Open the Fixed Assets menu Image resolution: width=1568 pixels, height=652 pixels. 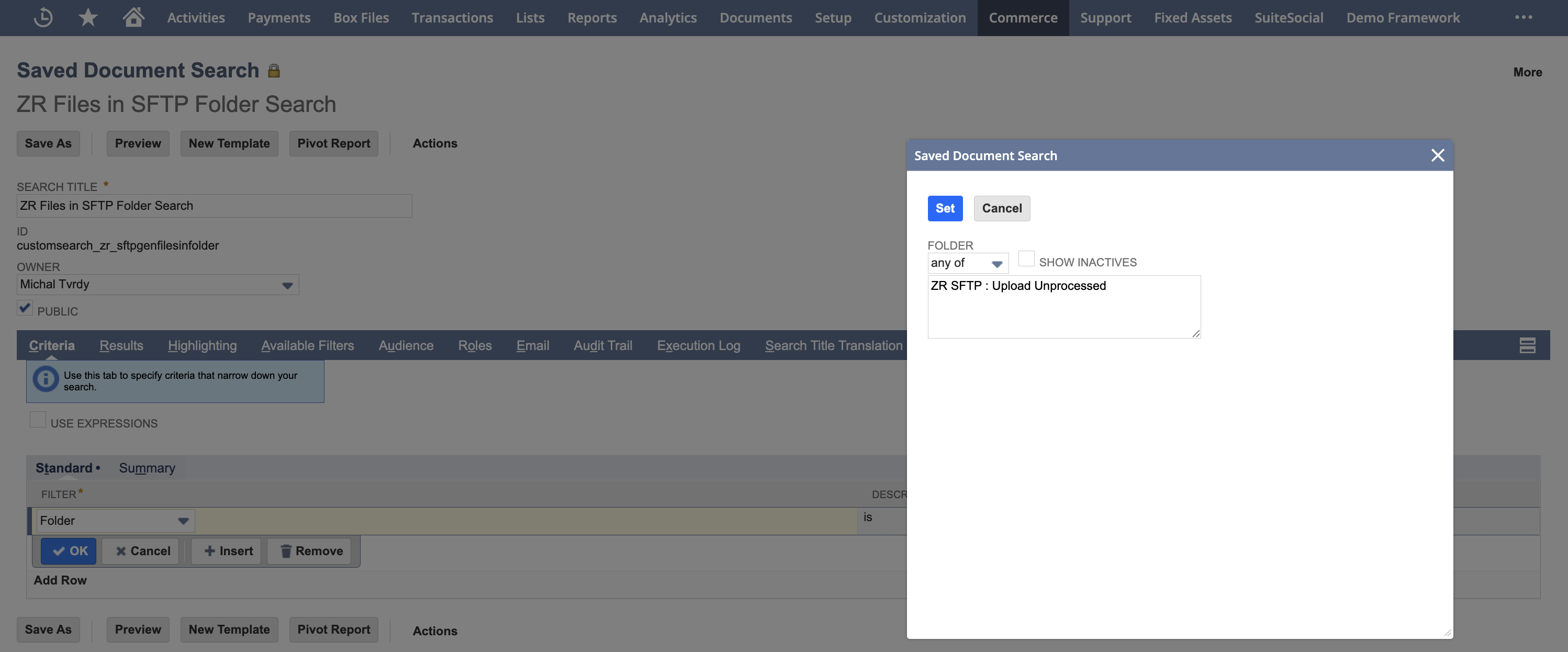click(1193, 18)
